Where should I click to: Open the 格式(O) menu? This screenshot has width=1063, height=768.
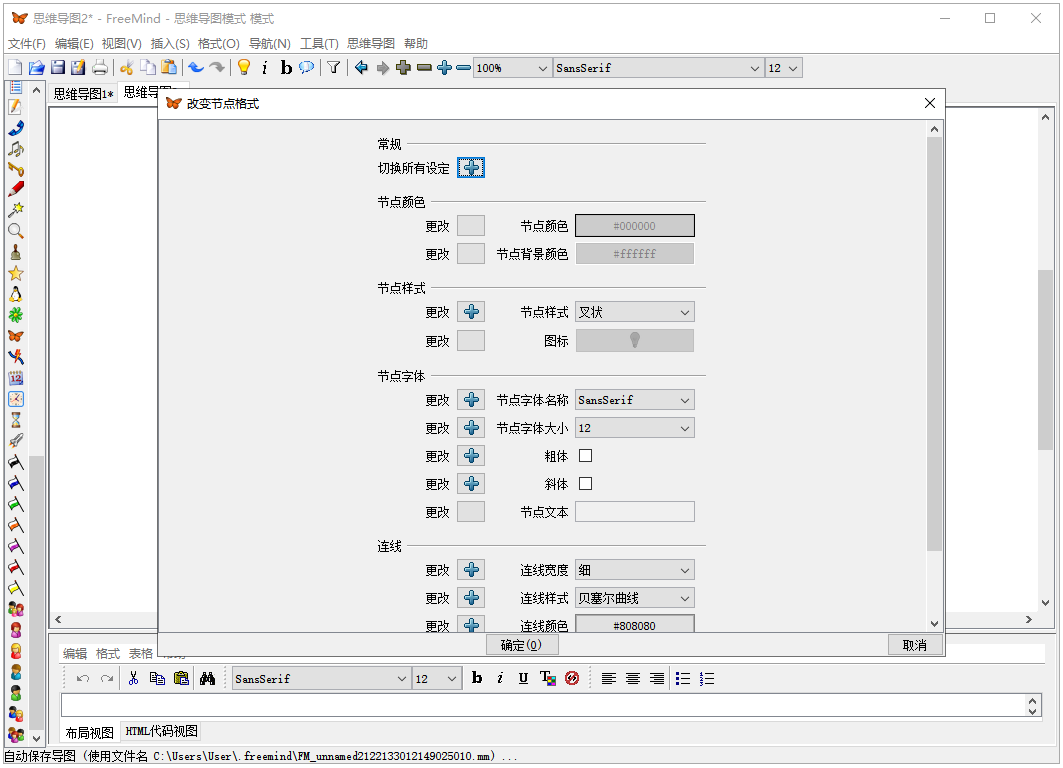click(218, 44)
